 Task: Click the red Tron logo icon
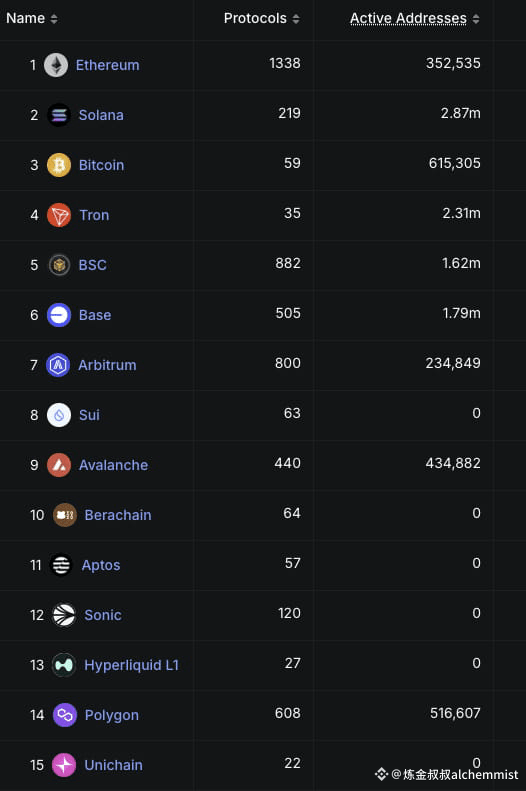(x=59, y=215)
